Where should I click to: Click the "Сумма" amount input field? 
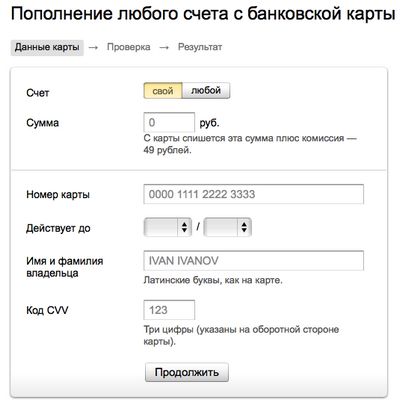click(x=169, y=123)
